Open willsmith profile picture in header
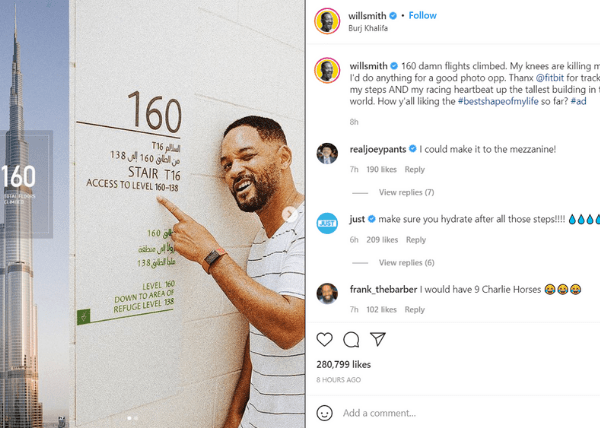The width and height of the screenshot is (600, 428). tap(327, 21)
